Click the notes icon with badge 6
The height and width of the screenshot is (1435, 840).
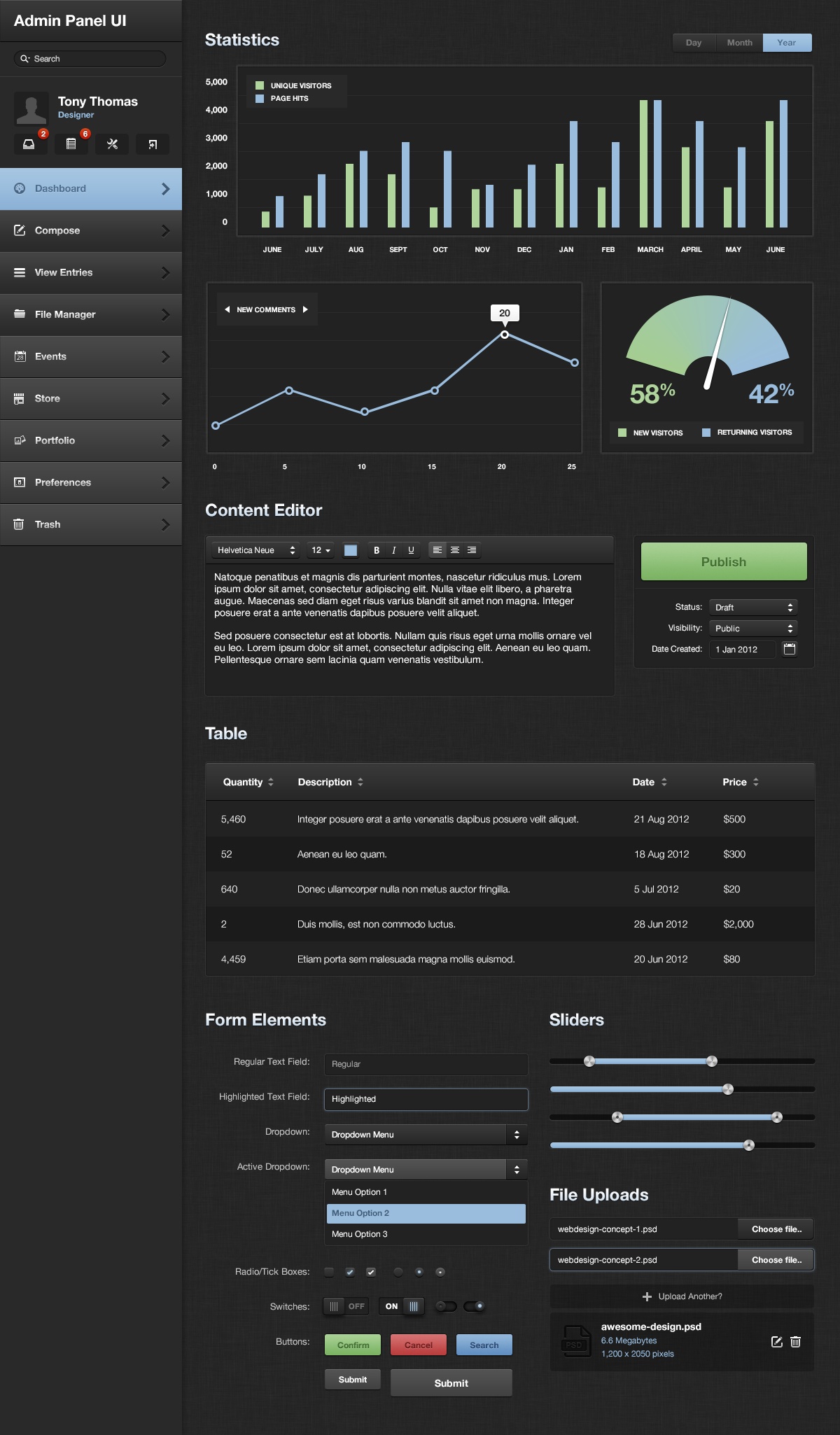click(x=71, y=144)
